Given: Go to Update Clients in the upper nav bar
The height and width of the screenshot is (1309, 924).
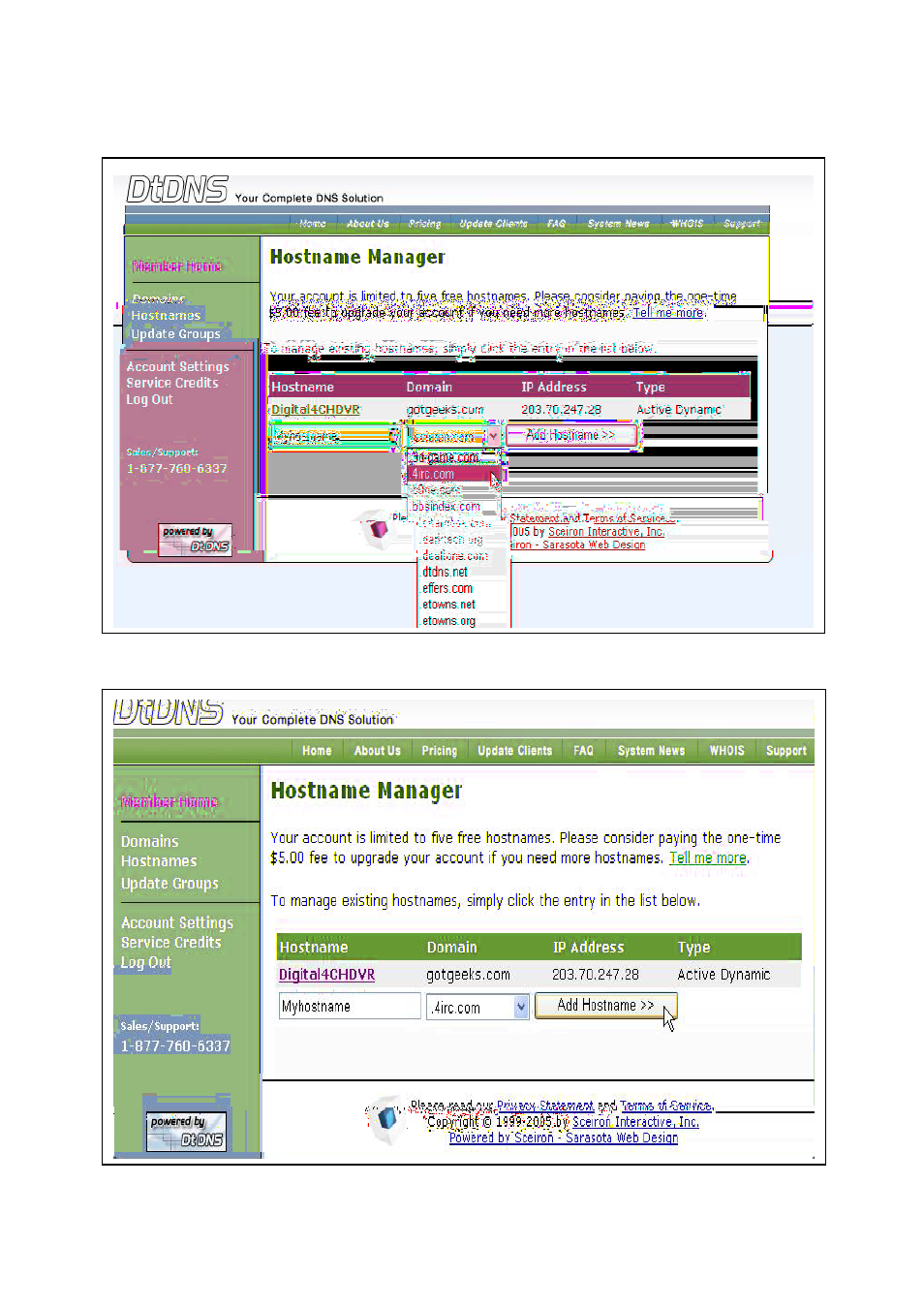Looking at the screenshot, I should pos(493,224).
